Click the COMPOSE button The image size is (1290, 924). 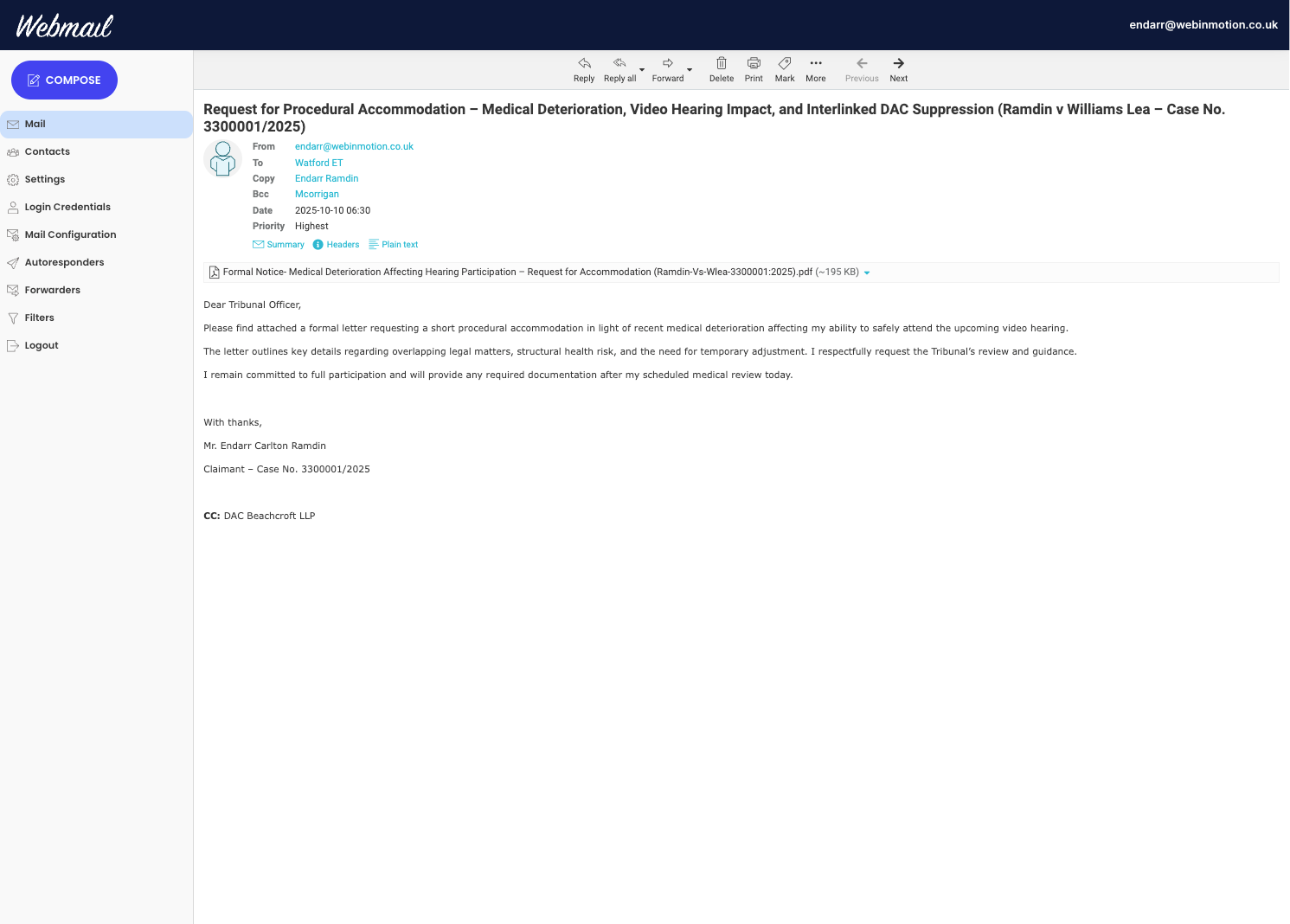[64, 80]
